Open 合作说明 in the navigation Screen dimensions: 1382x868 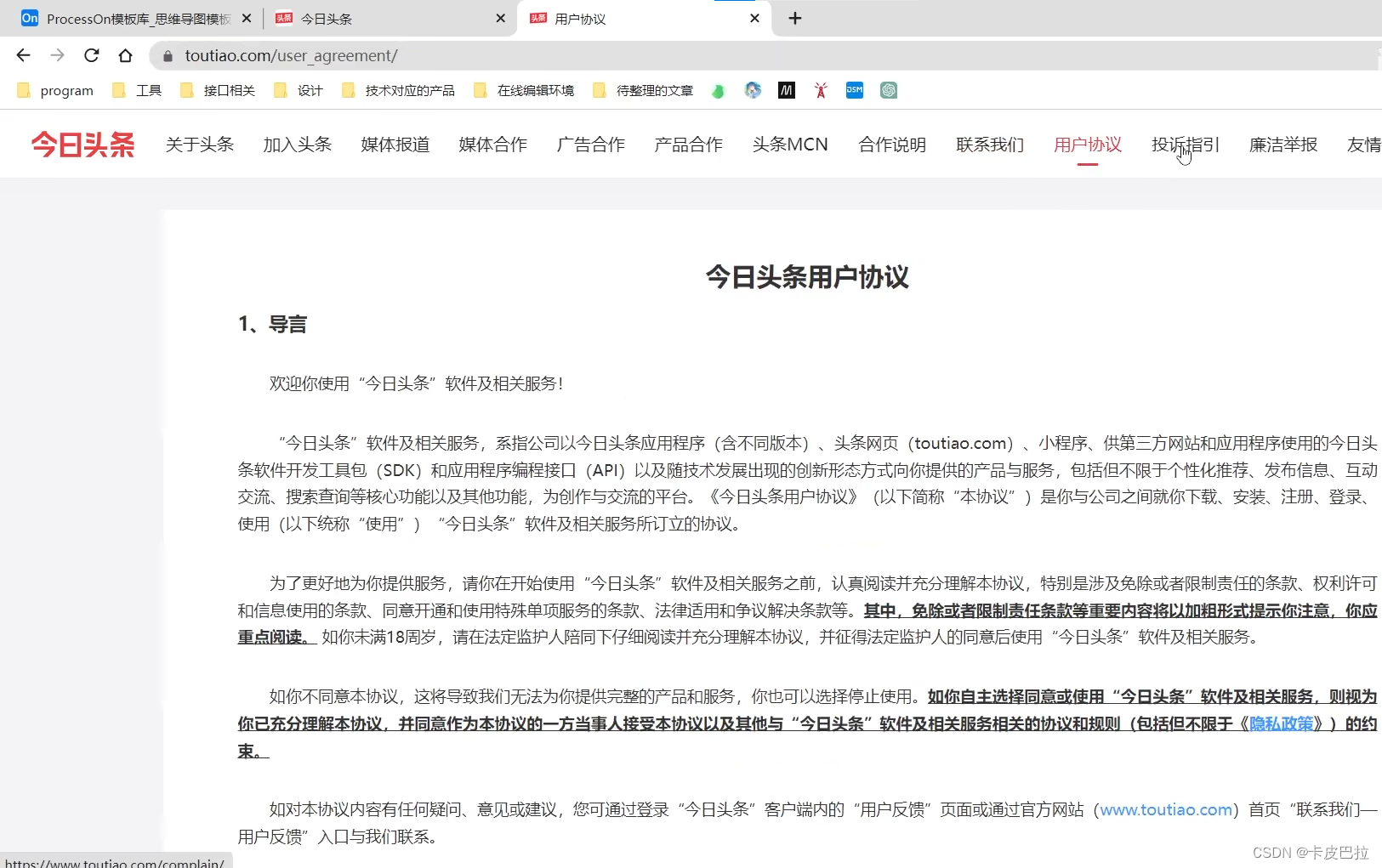pos(892,145)
